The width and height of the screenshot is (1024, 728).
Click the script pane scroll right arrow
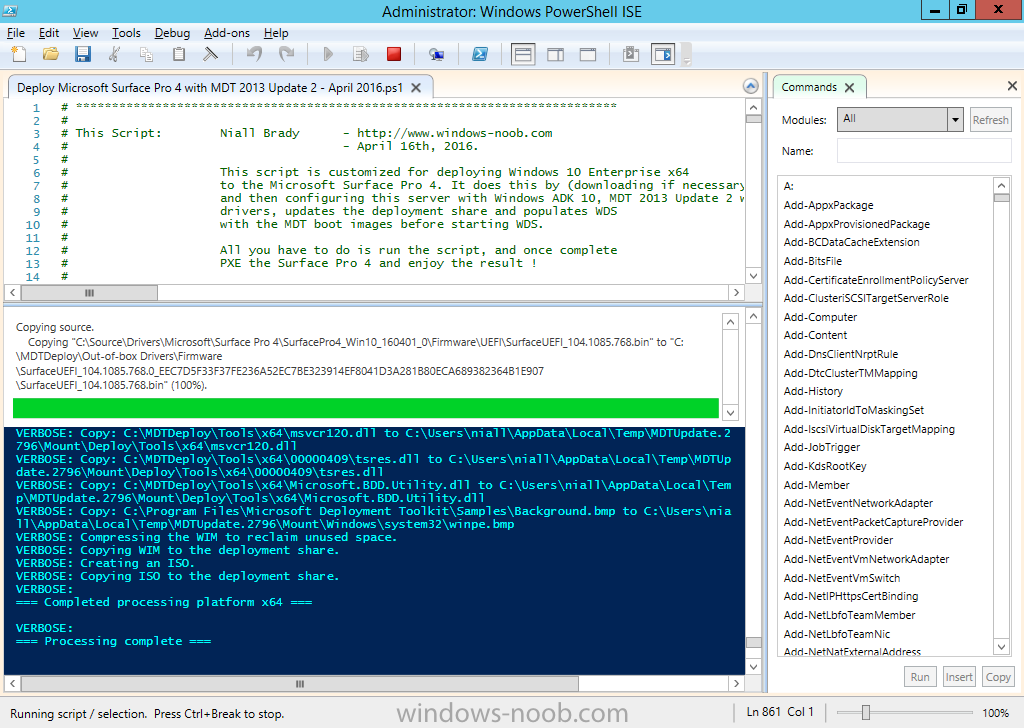coord(737,293)
